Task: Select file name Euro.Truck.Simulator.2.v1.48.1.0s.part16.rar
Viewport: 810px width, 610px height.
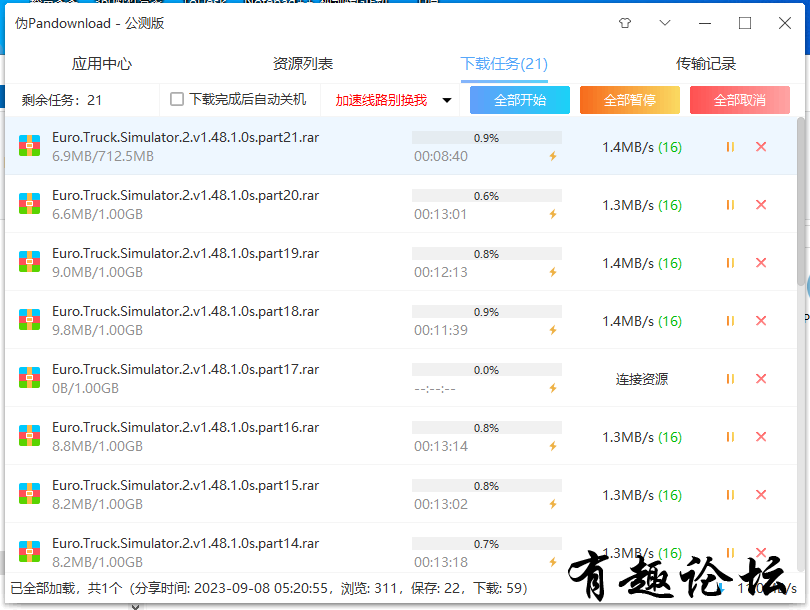Action: pyautogui.click(x=185, y=427)
